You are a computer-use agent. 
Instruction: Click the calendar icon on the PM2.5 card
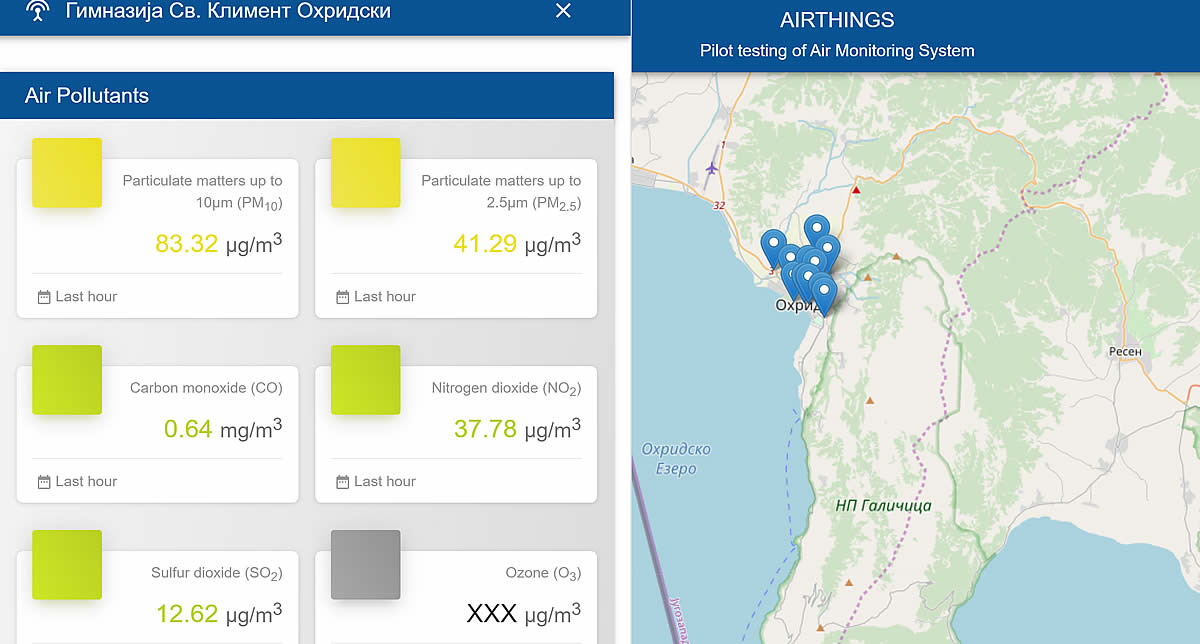(342, 297)
